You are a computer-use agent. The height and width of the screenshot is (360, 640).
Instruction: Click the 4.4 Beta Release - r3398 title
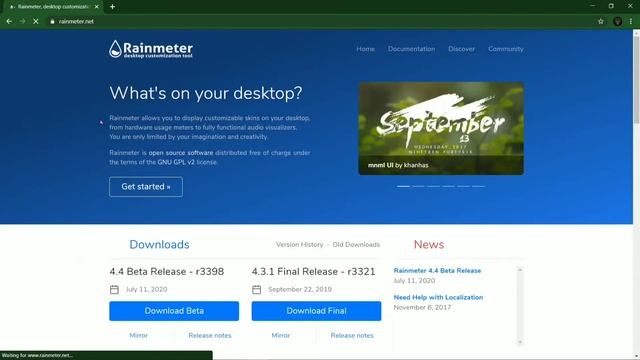pos(167,271)
